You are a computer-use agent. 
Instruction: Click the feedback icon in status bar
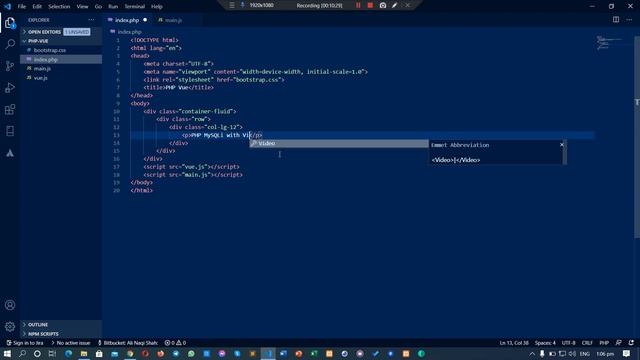[x=618, y=343]
